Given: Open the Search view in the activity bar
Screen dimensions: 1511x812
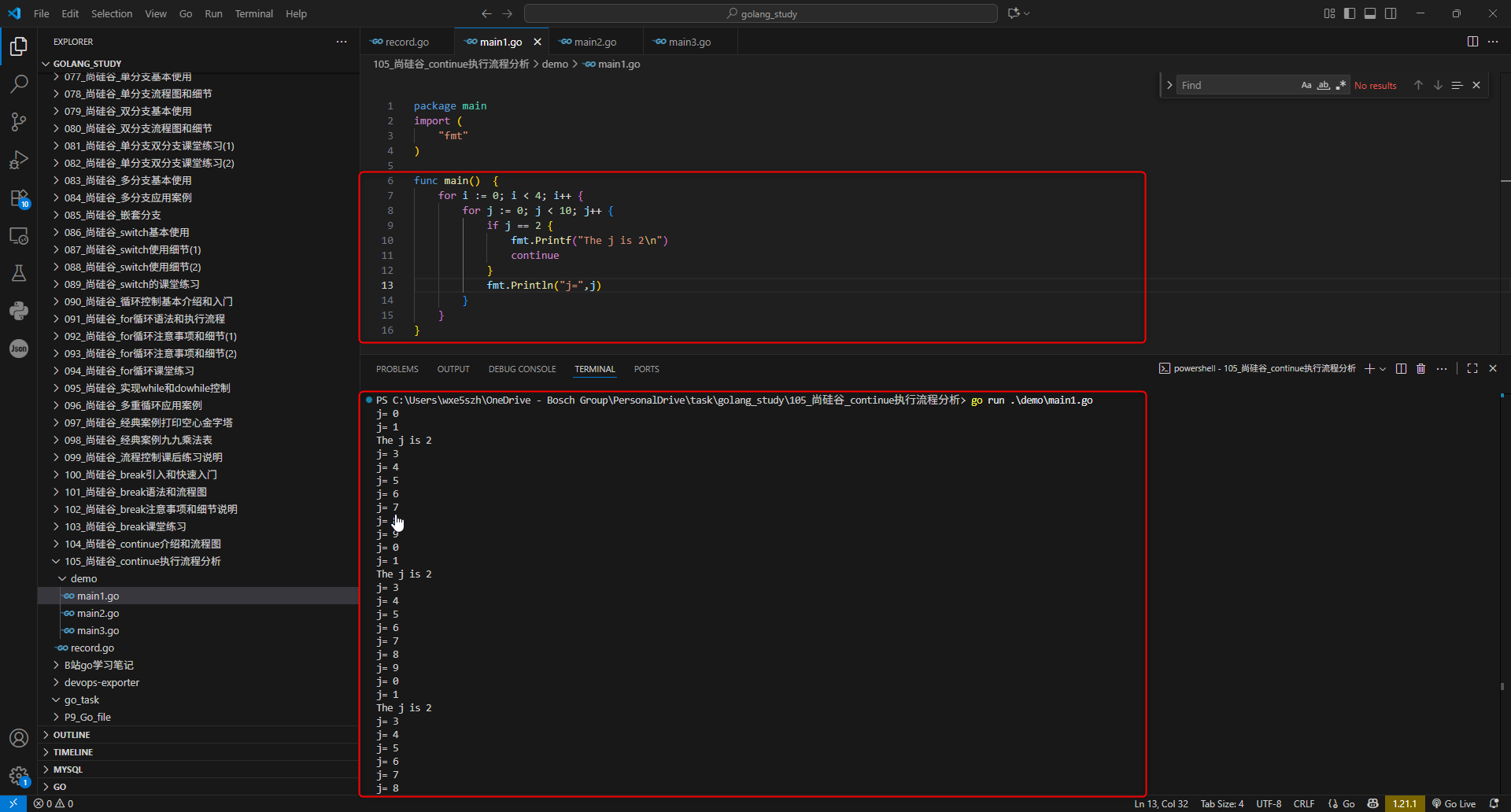Looking at the screenshot, I should (x=19, y=83).
